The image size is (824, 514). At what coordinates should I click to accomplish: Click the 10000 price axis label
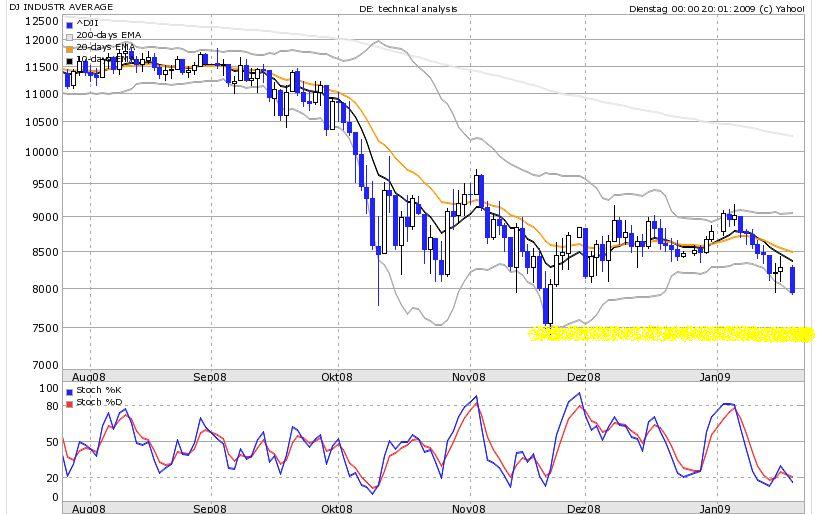tap(42, 152)
